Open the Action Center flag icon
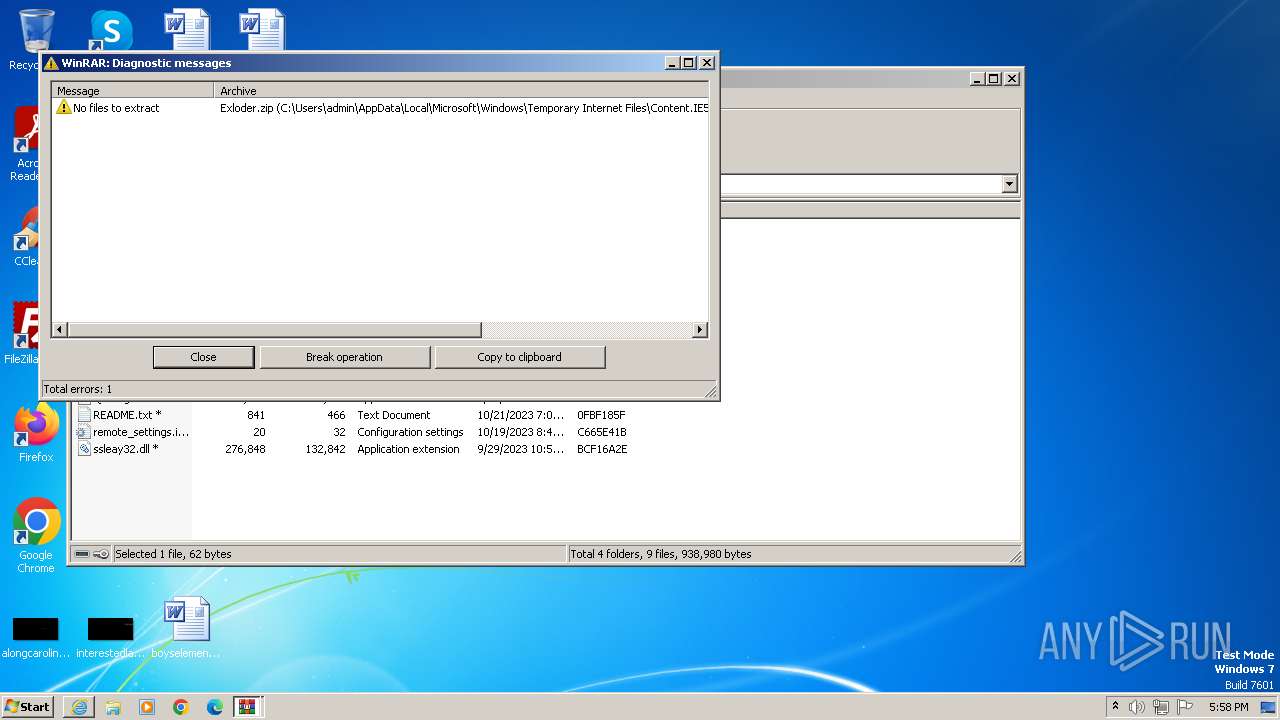 point(1185,707)
